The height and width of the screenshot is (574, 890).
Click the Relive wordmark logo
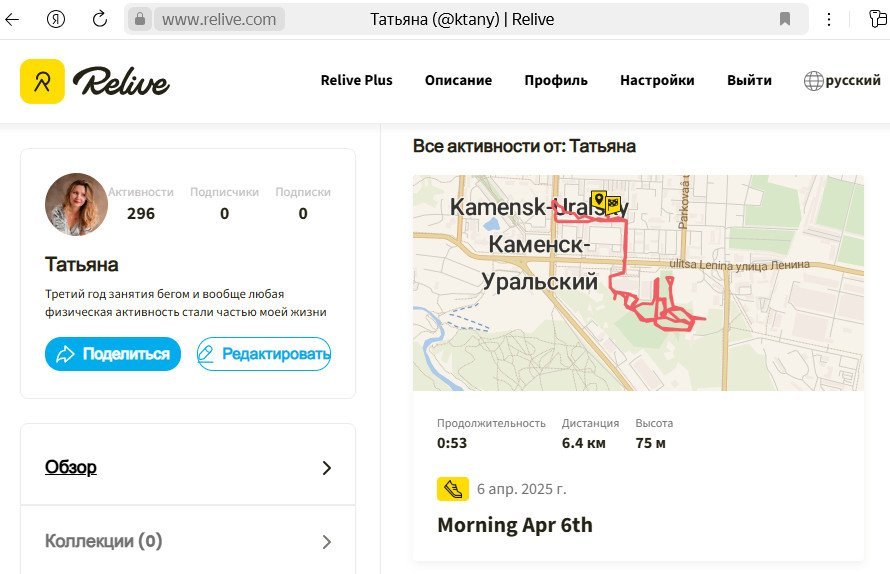tap(121, 81)
